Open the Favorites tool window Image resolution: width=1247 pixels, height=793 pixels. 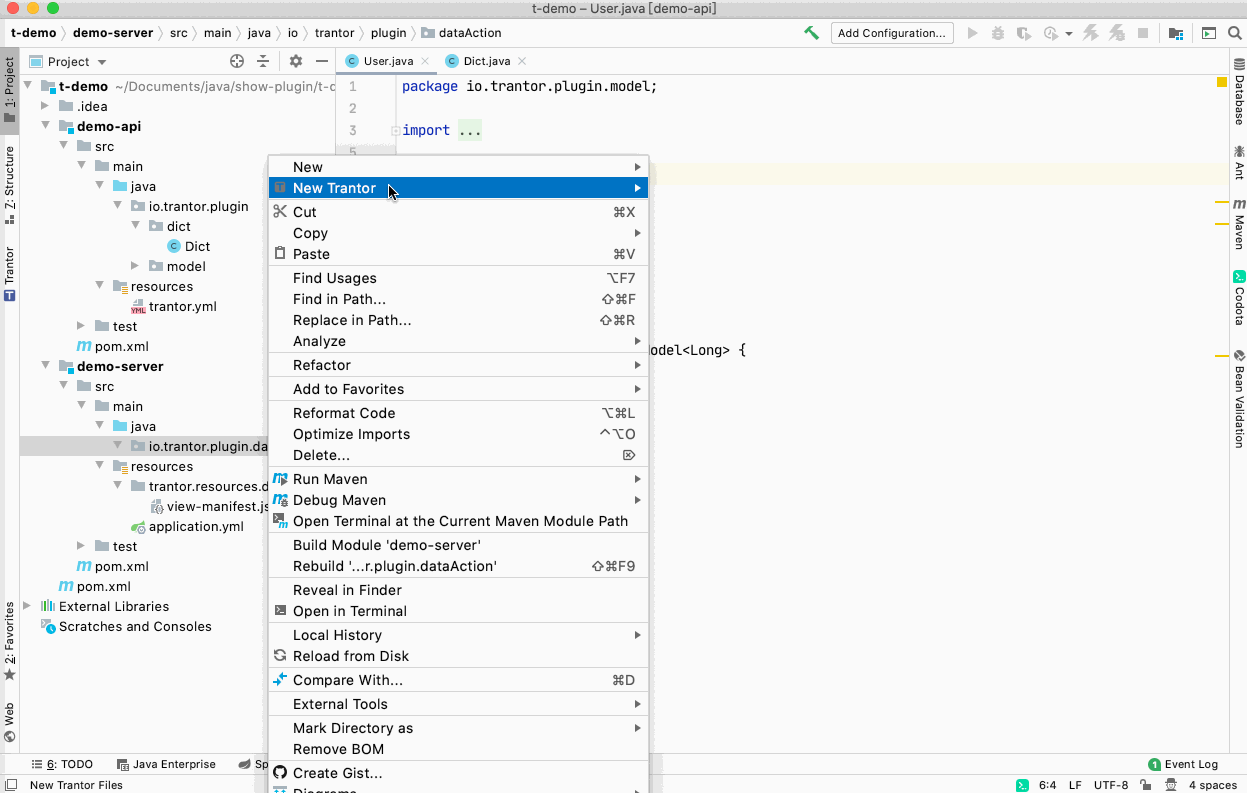pos(9,640)
